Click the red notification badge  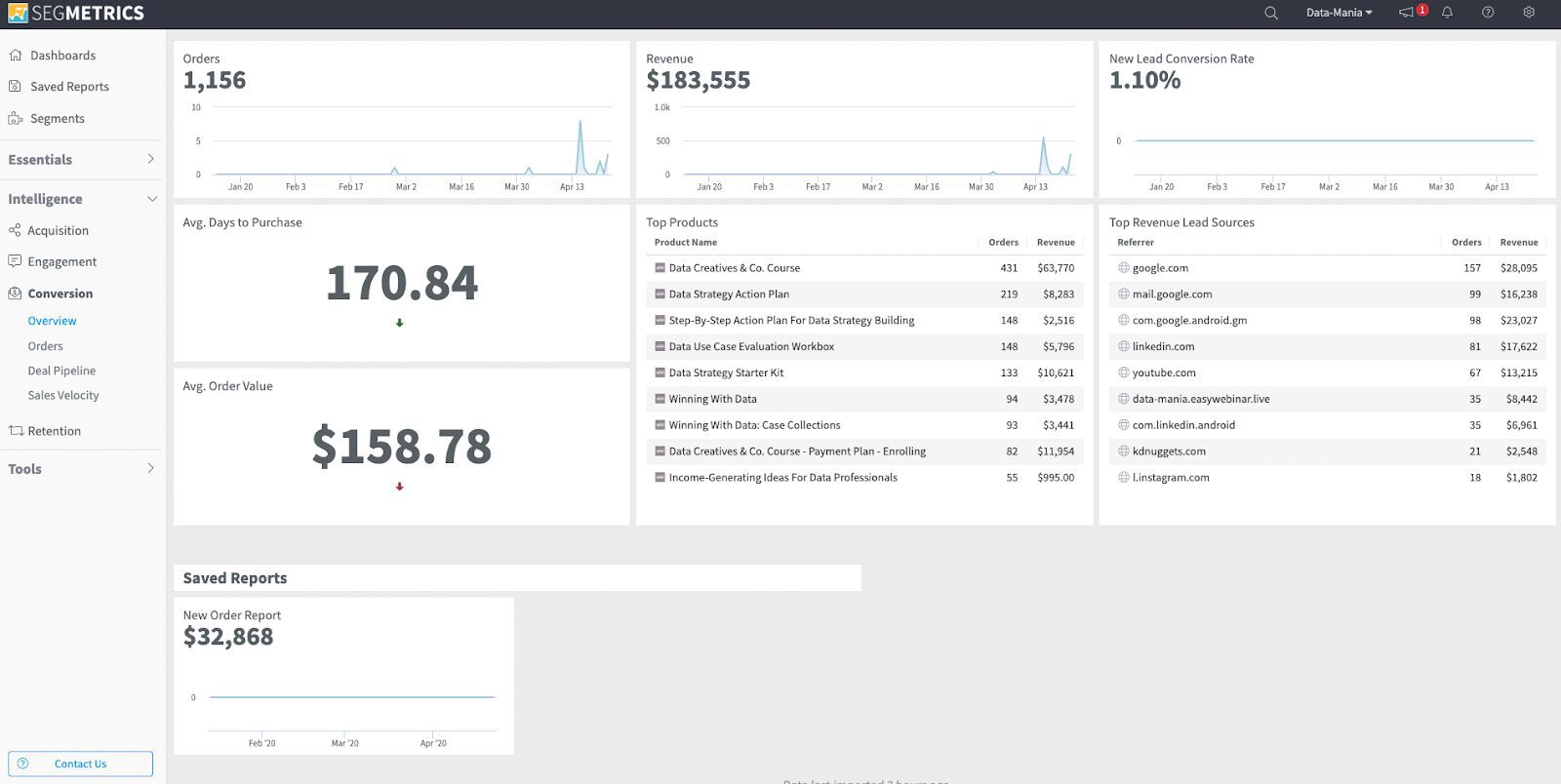(x=1422, y=10)
